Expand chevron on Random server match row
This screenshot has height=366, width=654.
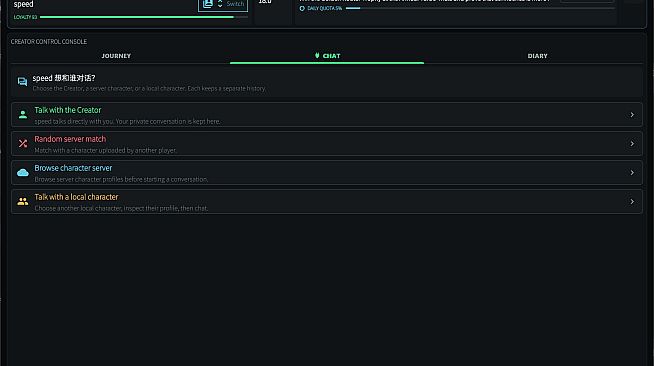(632, 143)
